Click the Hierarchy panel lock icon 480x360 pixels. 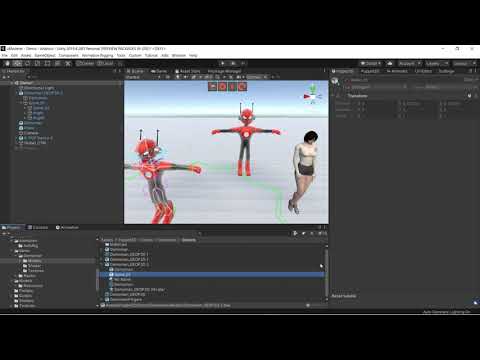(114, 71)
